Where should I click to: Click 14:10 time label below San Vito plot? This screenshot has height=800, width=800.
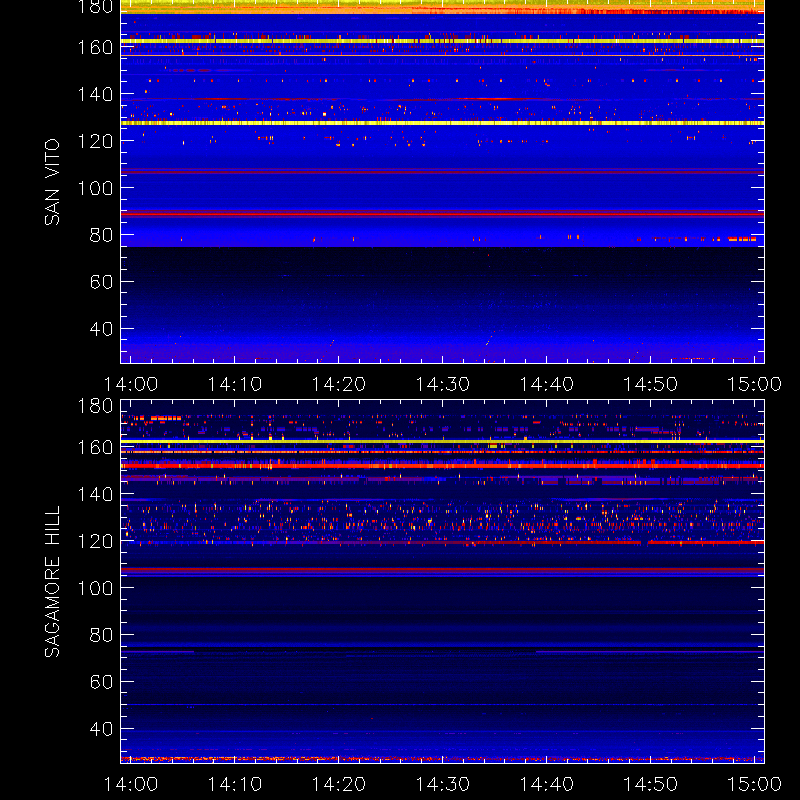pyautogui.click(x=235, y=384)
